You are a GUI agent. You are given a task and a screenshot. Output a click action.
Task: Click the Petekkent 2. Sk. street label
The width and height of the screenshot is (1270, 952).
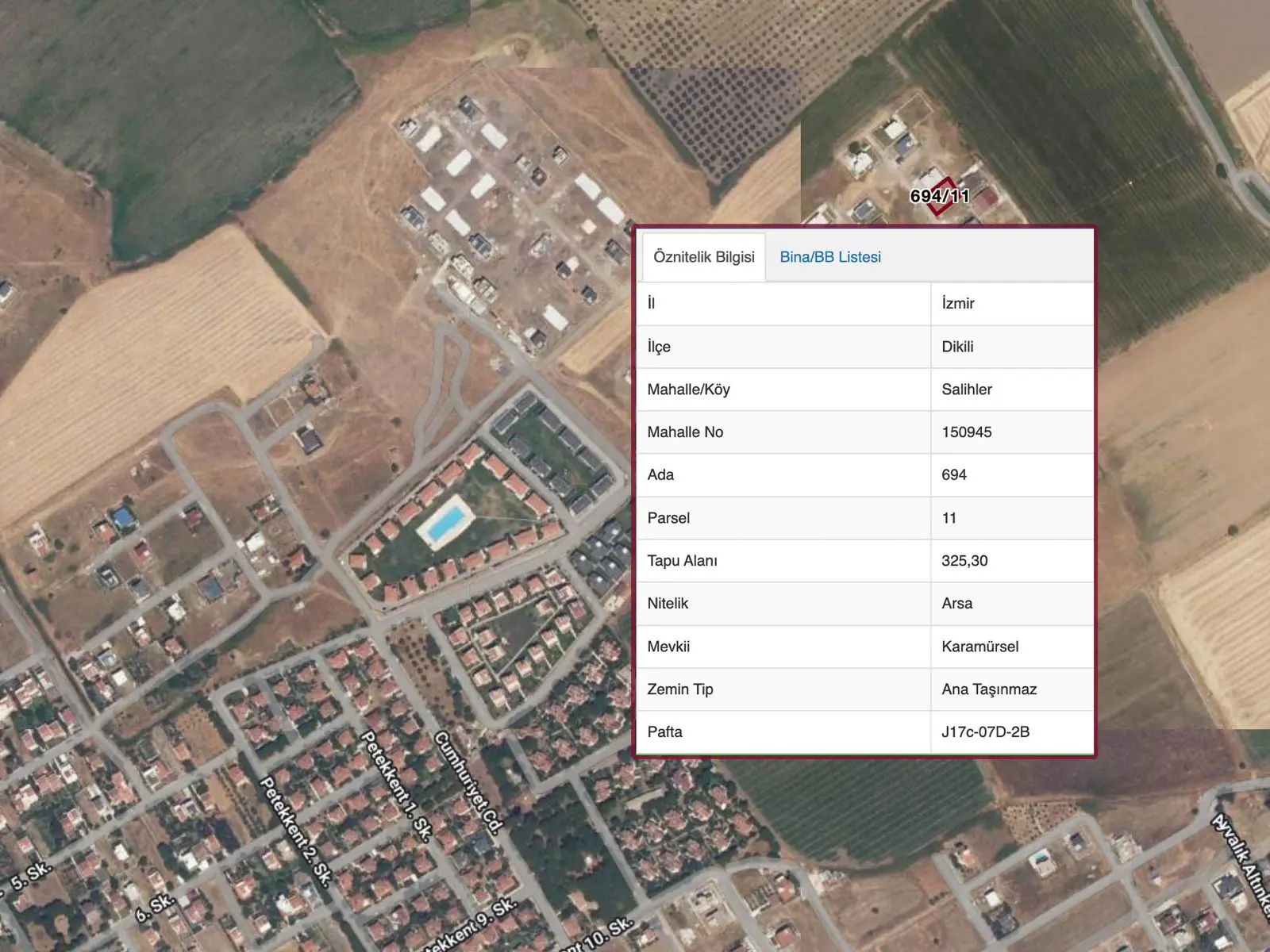[x=295, y=830]
